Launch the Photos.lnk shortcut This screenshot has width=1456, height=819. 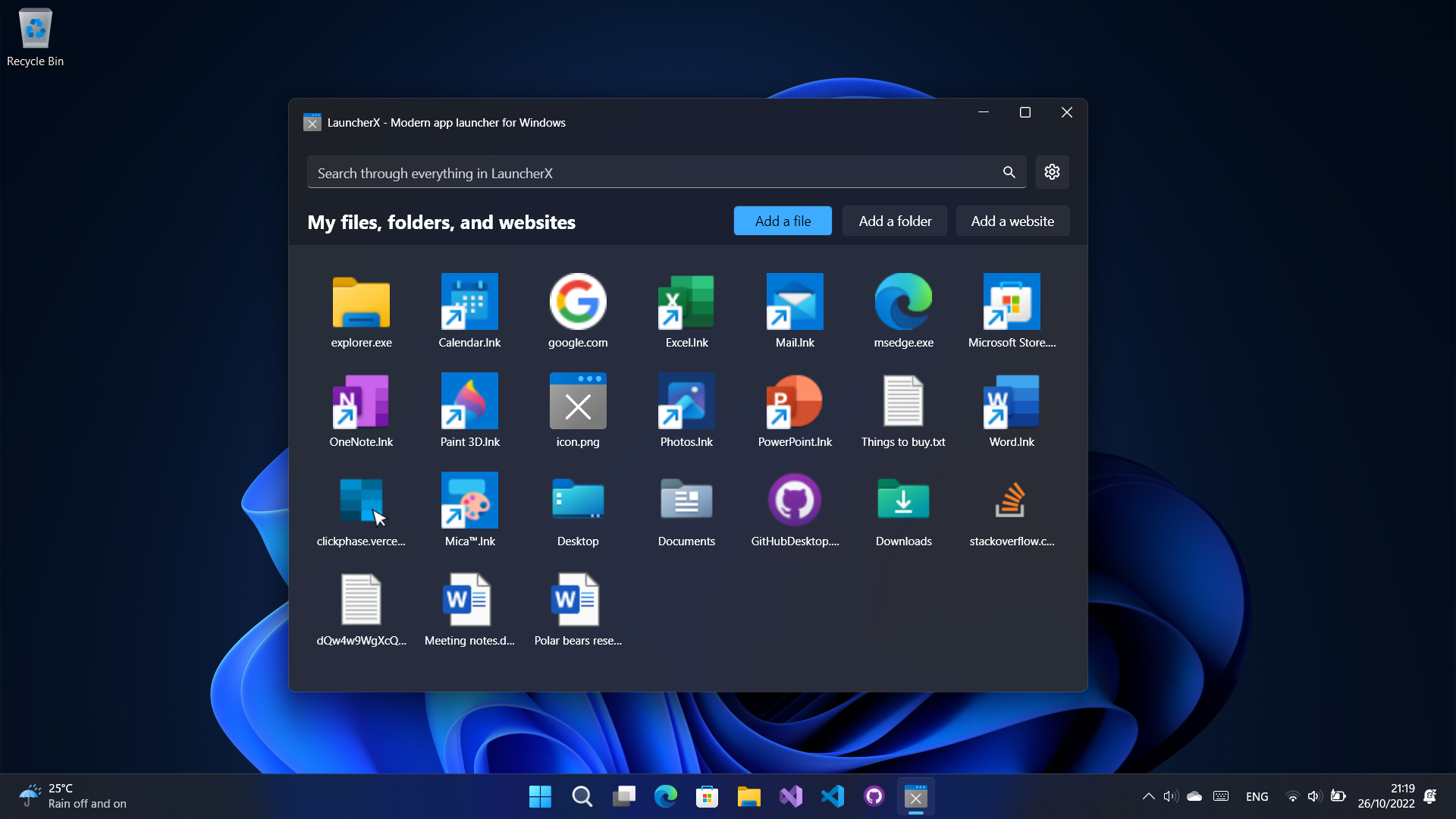coord(686,411)
